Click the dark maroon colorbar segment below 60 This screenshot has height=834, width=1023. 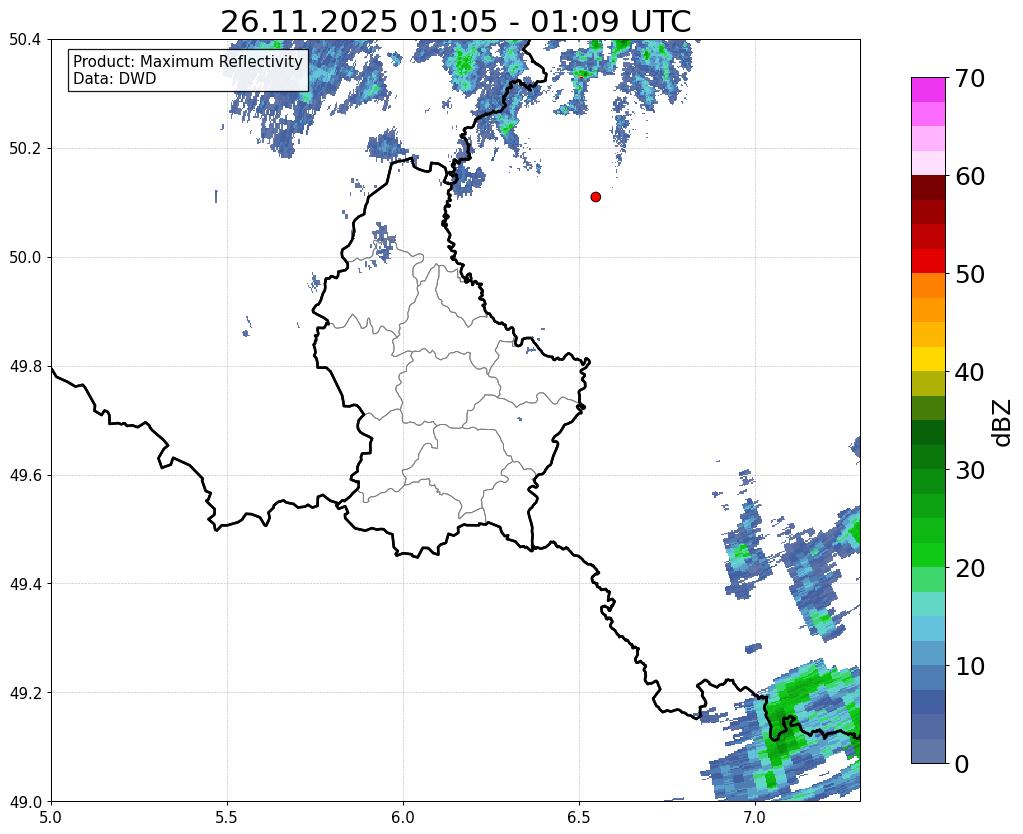click(928, 187)
